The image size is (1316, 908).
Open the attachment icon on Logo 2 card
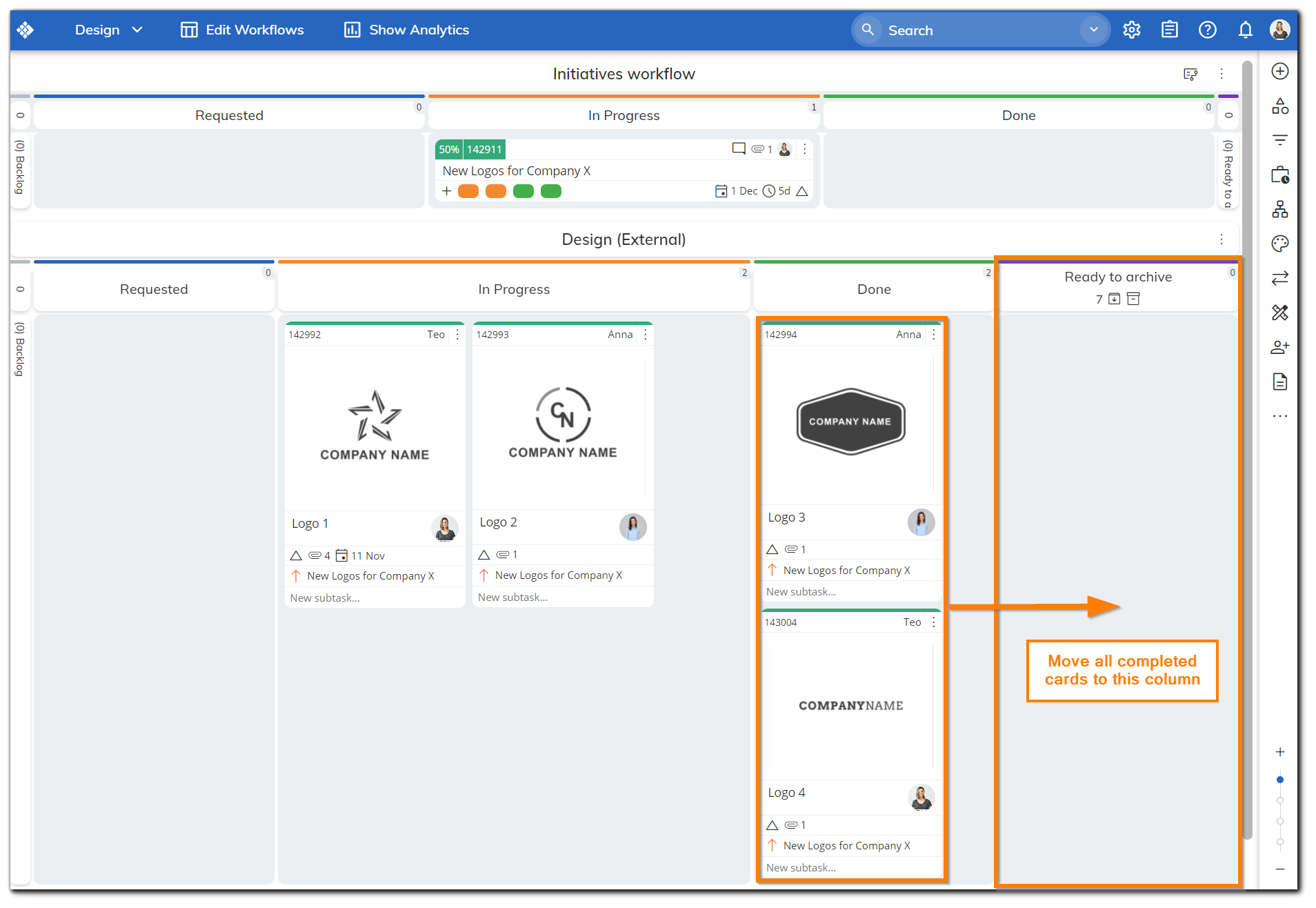click(504, 554)
